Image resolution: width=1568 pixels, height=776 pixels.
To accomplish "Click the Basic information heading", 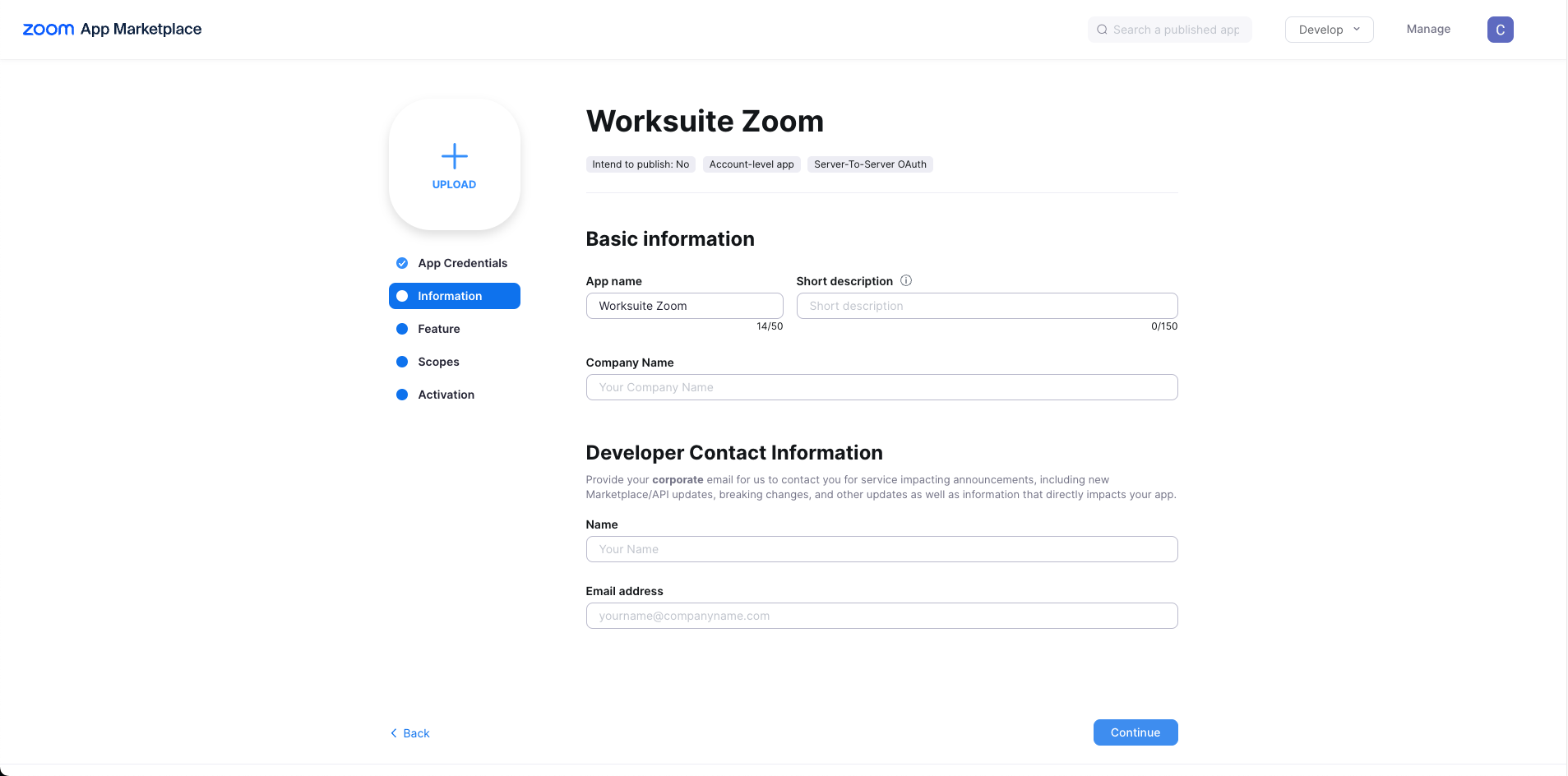I will tap(670, 239).
